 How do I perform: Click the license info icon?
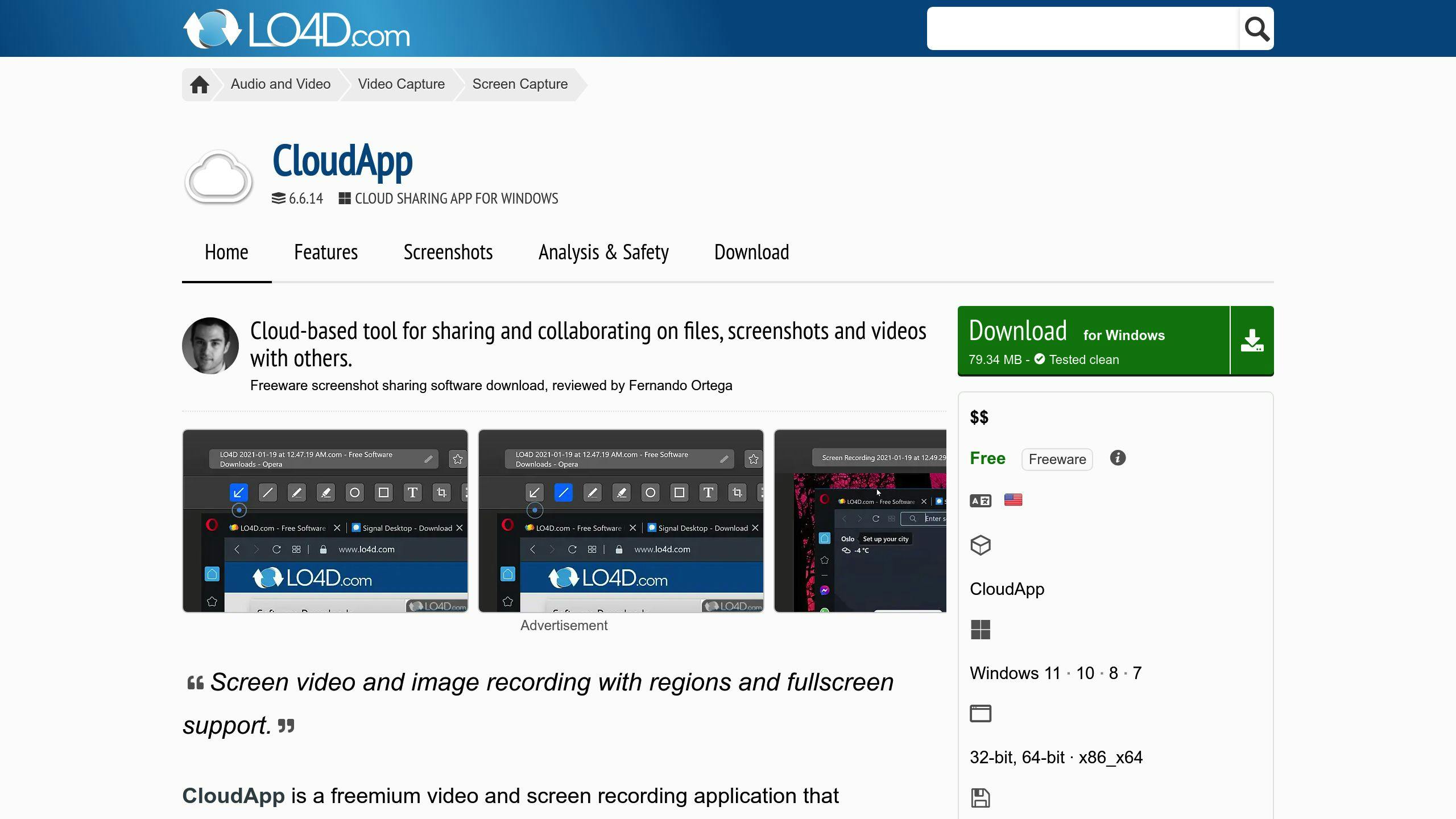coord(1118,458)
